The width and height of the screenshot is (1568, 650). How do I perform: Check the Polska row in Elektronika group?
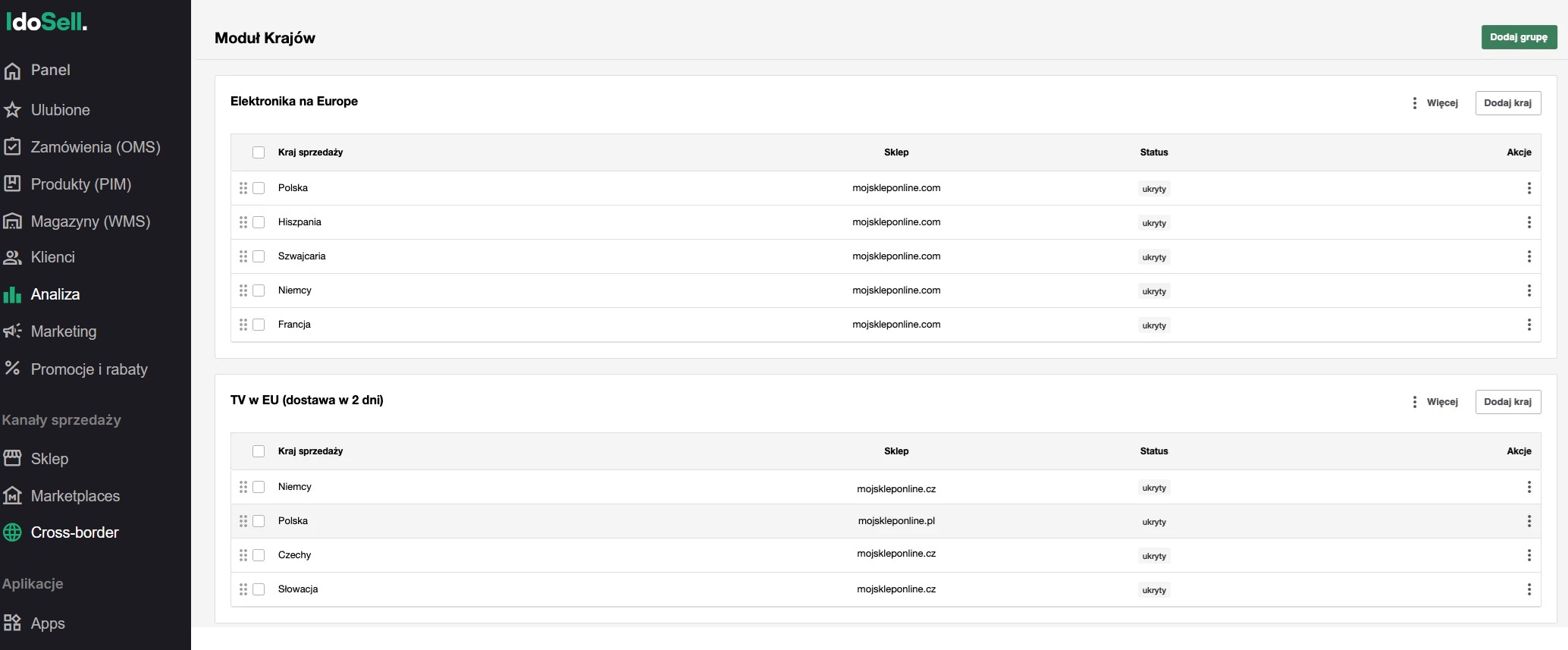pos(259,188)
